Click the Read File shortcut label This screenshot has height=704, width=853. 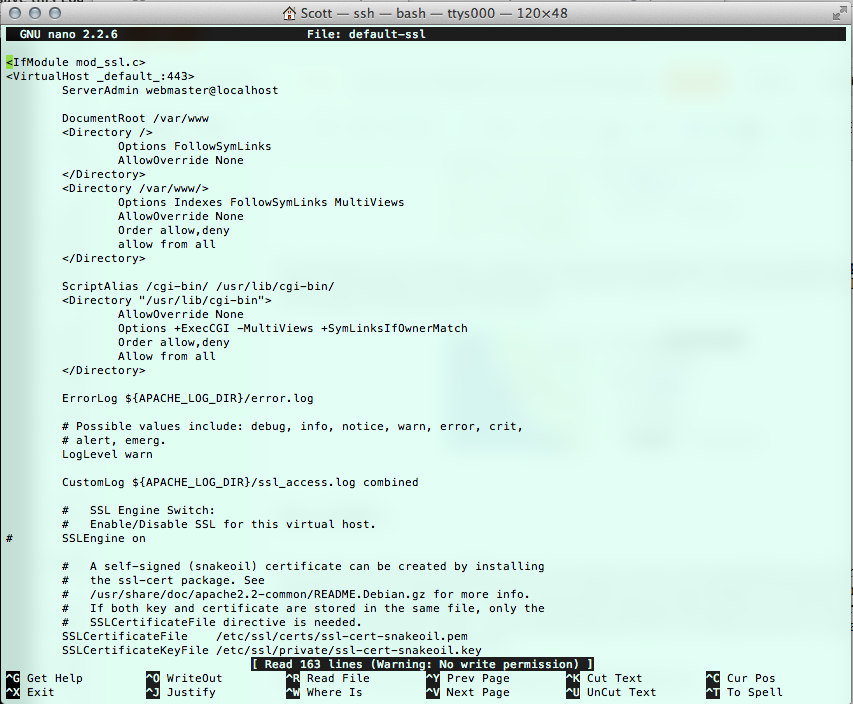pyautogui.click(x=337, y=678)
